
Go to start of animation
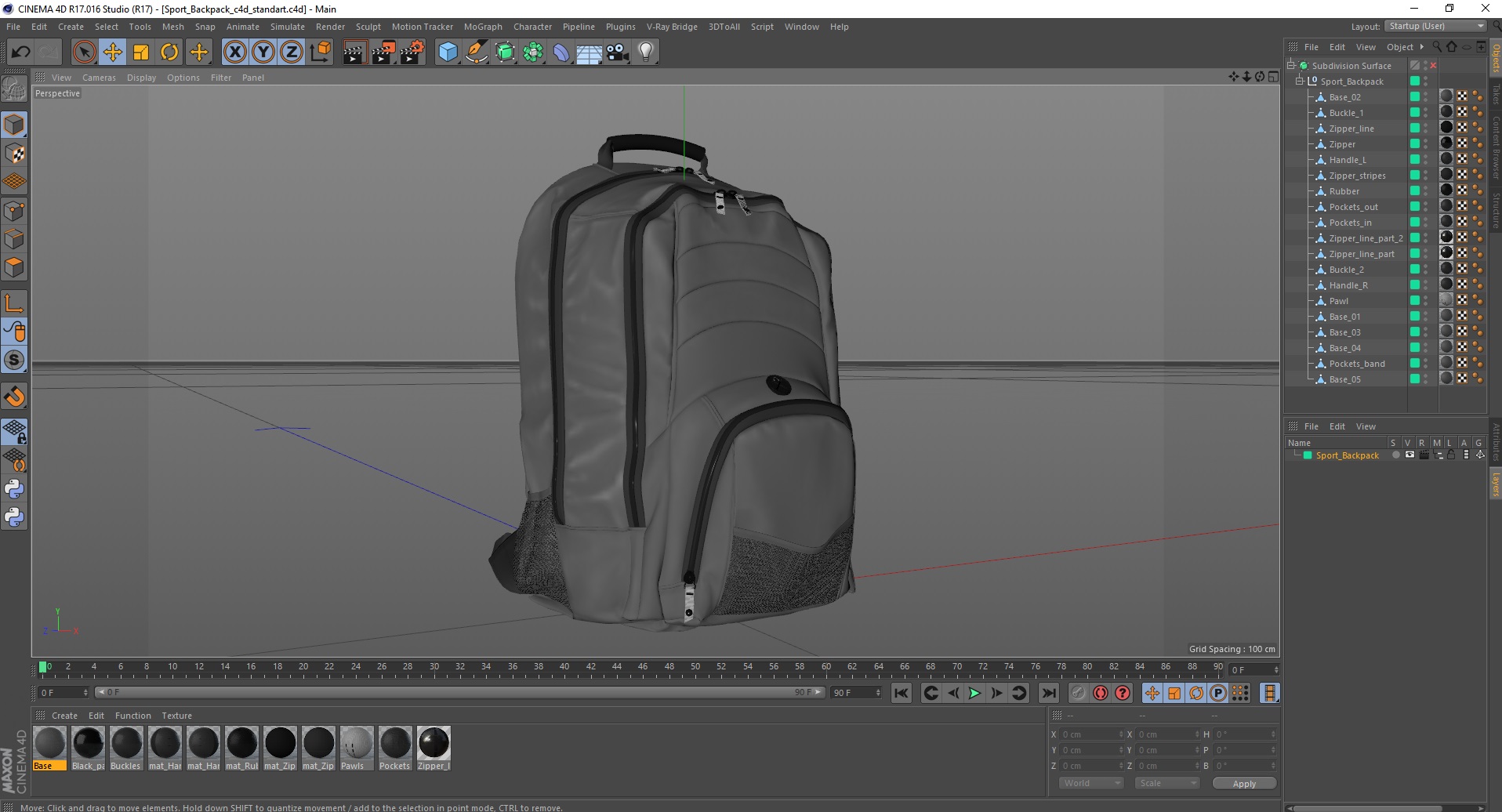point(902,693)
